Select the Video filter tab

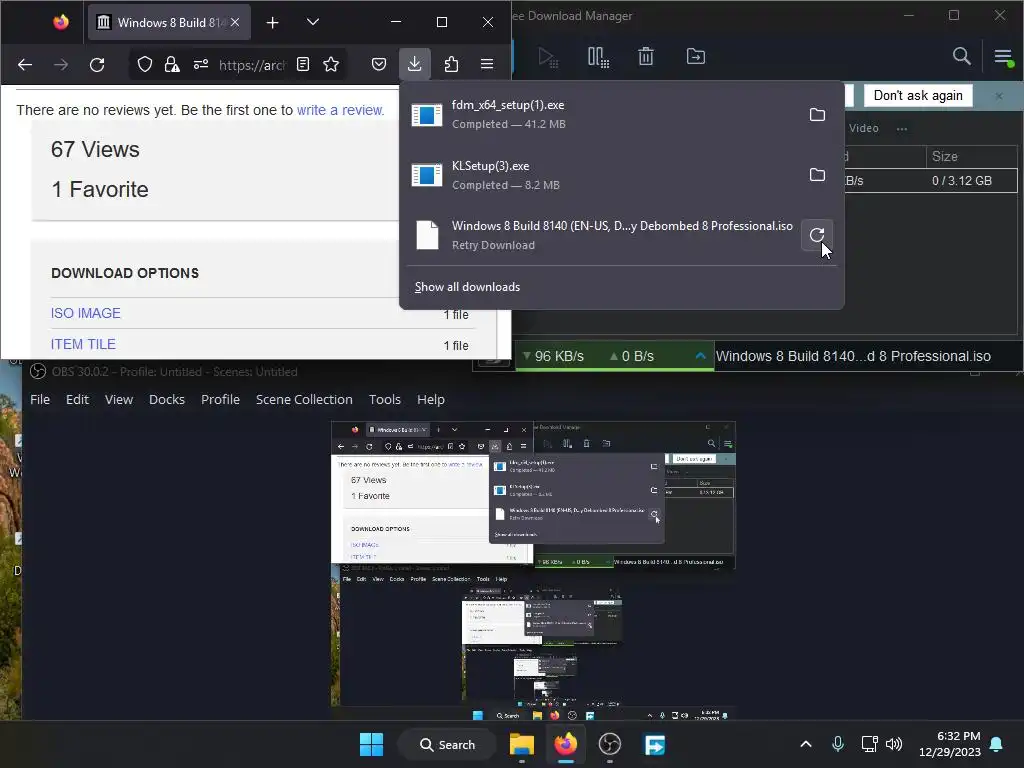(863, 128)
